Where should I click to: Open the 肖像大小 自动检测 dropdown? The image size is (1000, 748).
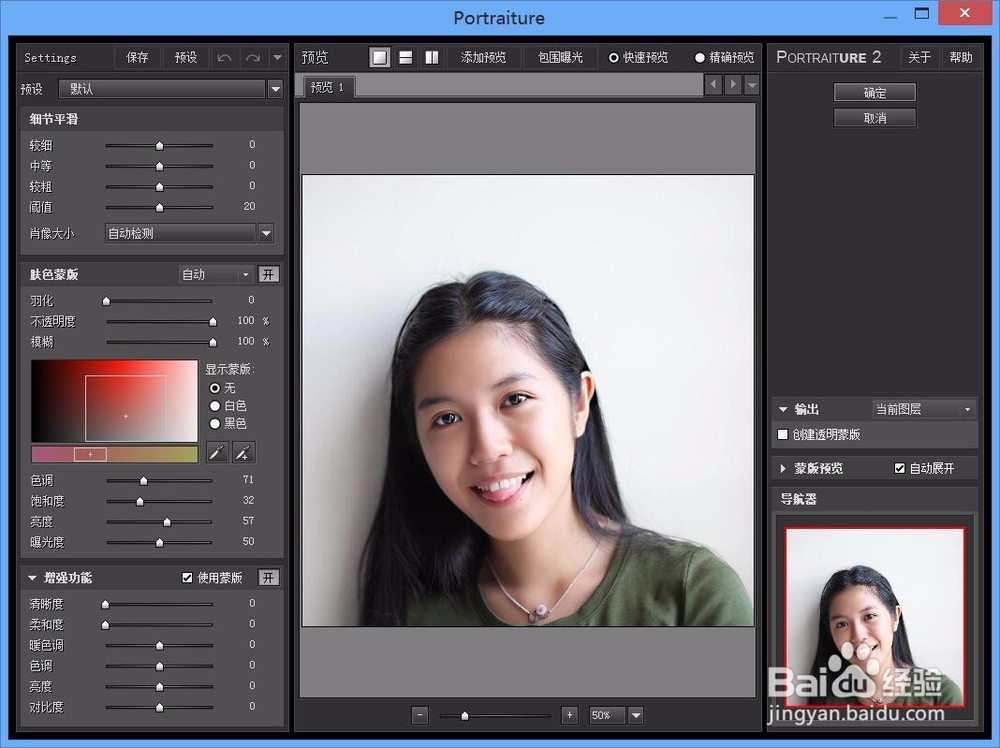coord(264,233)
